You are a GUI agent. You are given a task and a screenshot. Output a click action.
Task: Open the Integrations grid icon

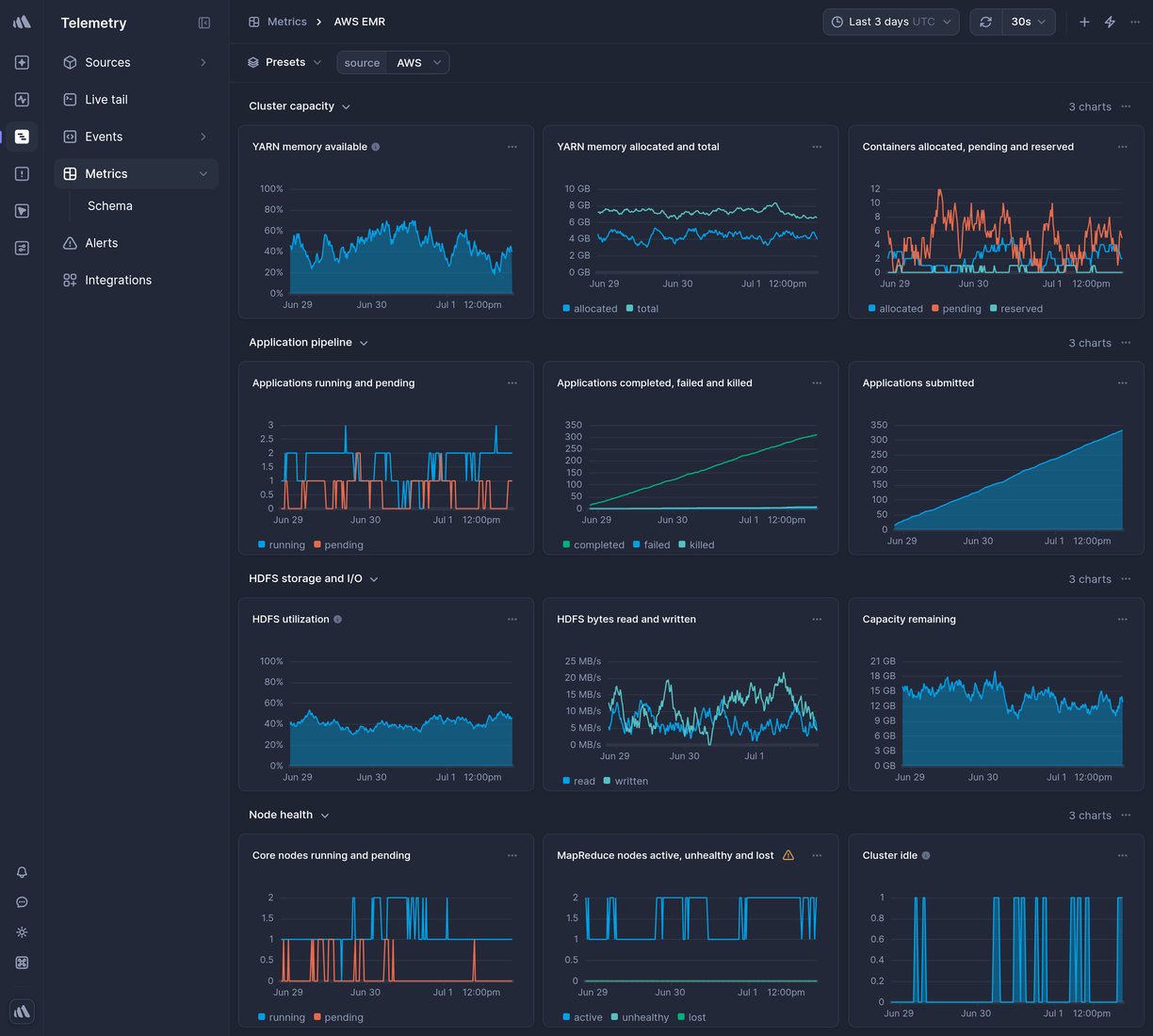click(x=70, y=280)
